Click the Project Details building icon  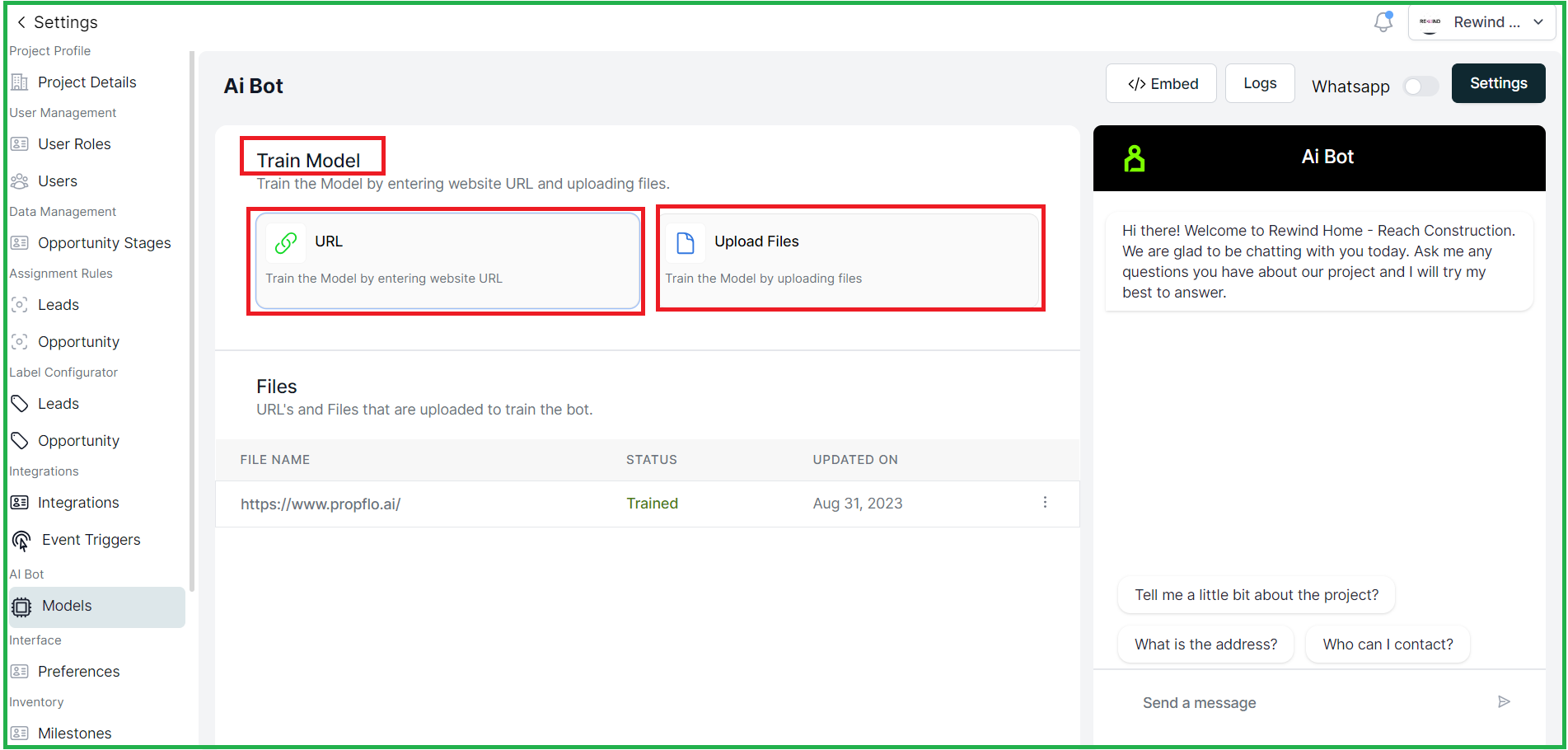(x=20, y=82)
